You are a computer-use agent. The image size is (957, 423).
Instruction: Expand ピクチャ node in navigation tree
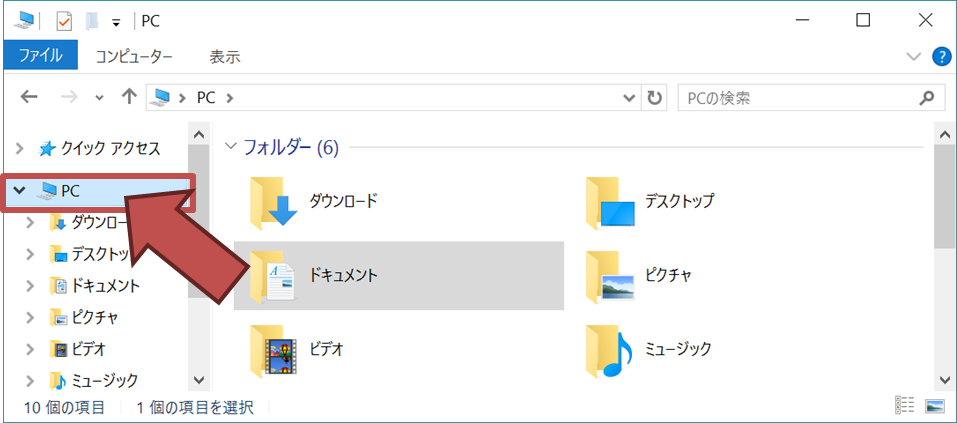click(x=31, y=317)
